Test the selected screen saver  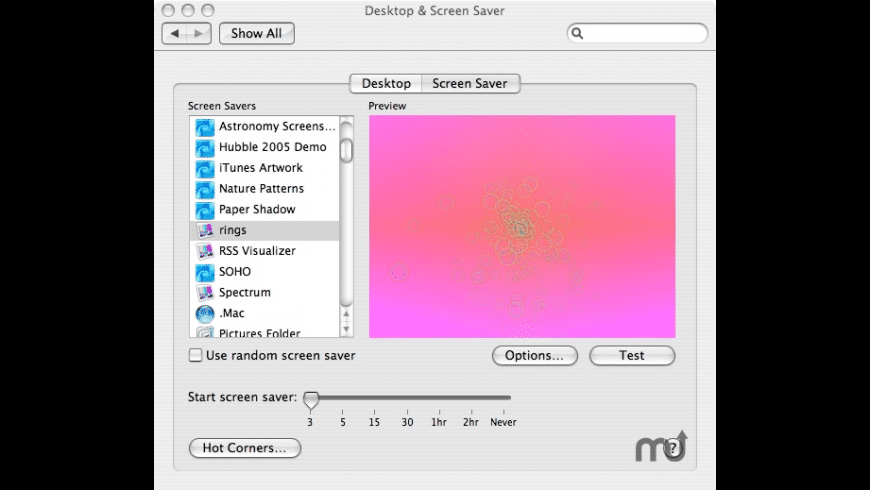tap(632, 356)
